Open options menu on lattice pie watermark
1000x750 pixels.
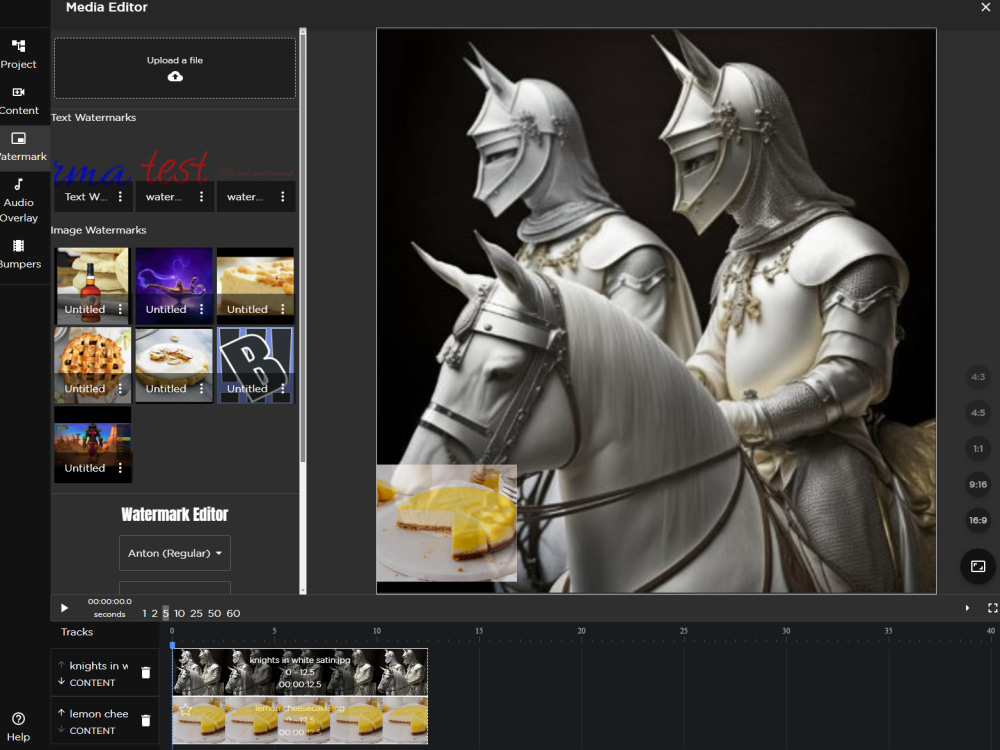tap(120, 388)
